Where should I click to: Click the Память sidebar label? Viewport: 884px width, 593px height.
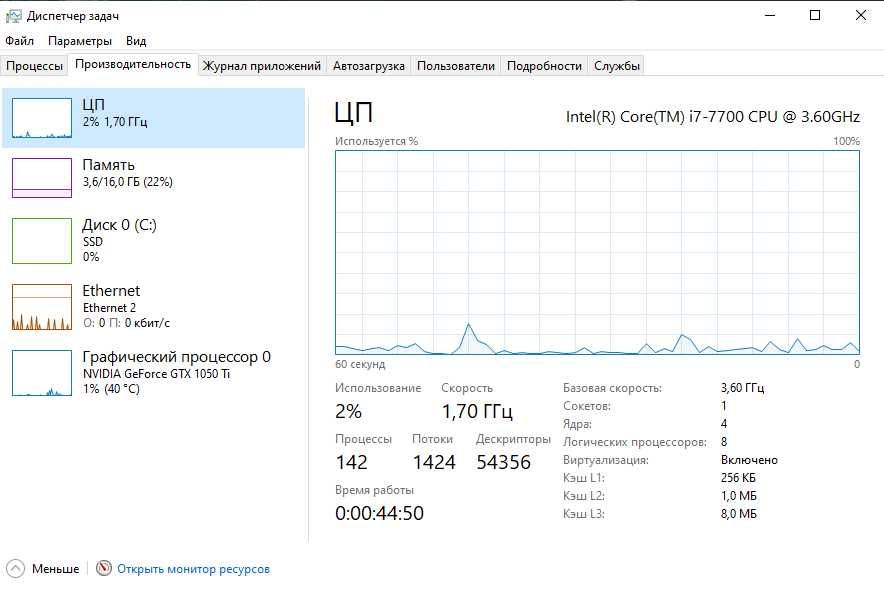(109, 165)
